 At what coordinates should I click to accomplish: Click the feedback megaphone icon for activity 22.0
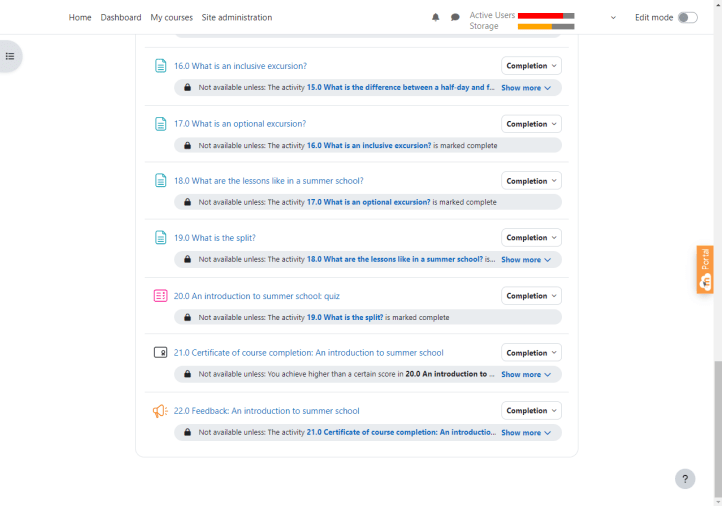tap(160, 411)
